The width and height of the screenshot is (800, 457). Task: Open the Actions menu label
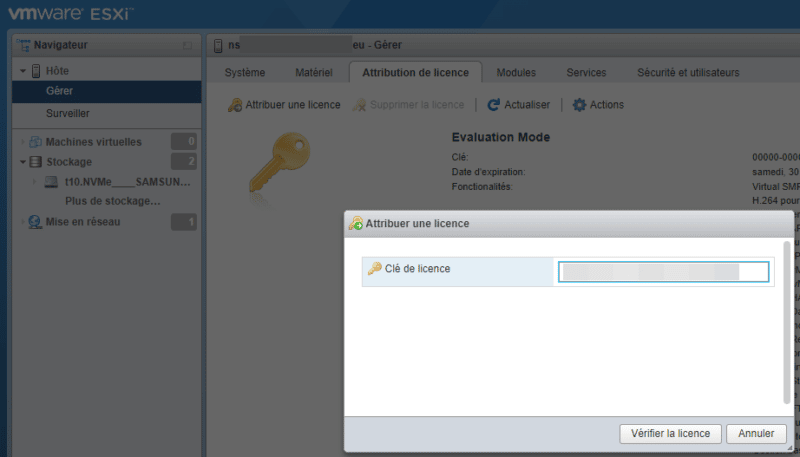click(607, 105)
